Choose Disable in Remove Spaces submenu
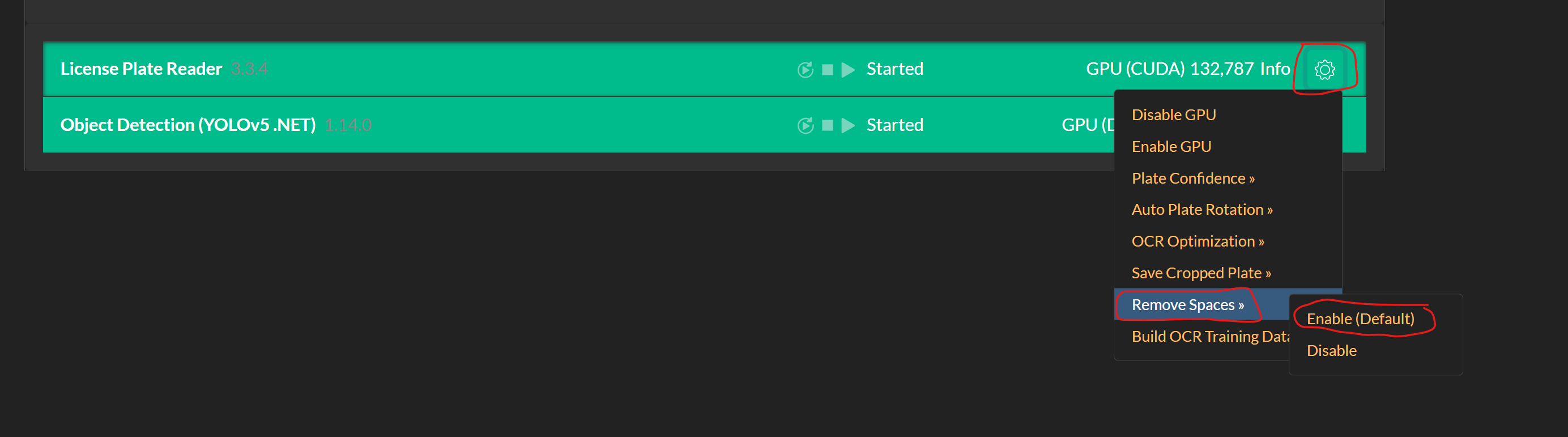The width and height of the screenshot is (1568, 437). 1331,351
